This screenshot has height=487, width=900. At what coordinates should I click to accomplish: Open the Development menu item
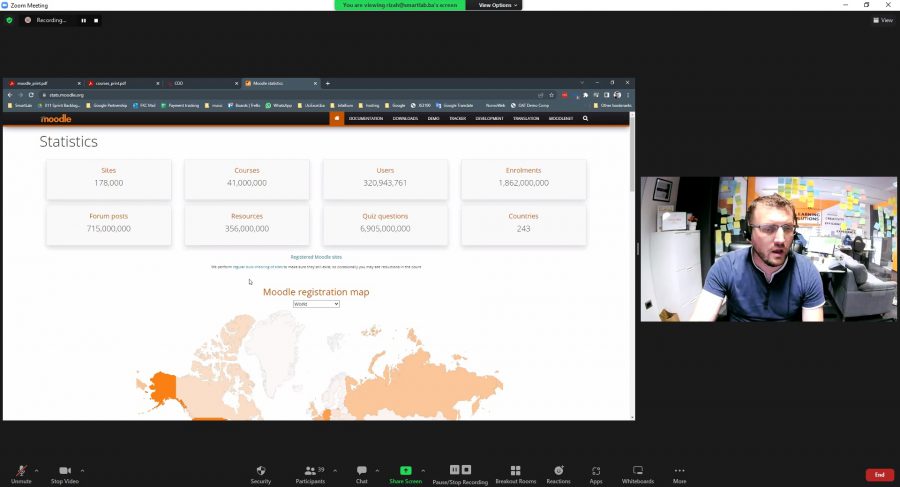(489, 118)
